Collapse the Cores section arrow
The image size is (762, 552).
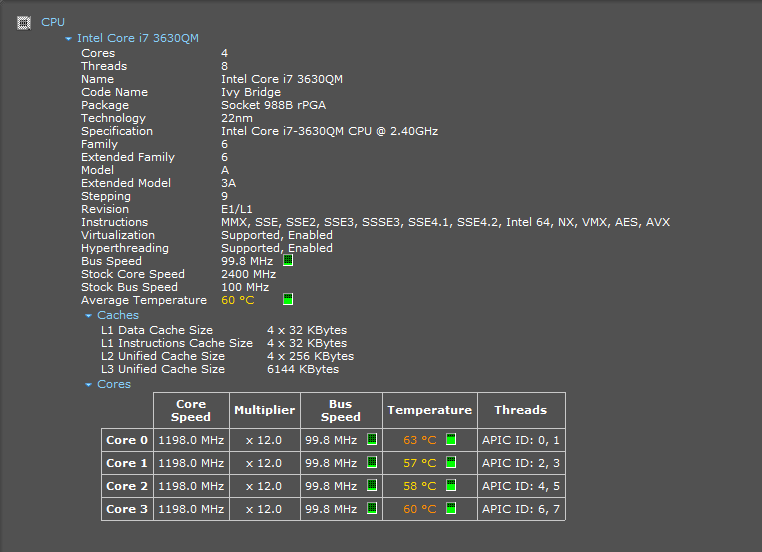pos(88,385)
